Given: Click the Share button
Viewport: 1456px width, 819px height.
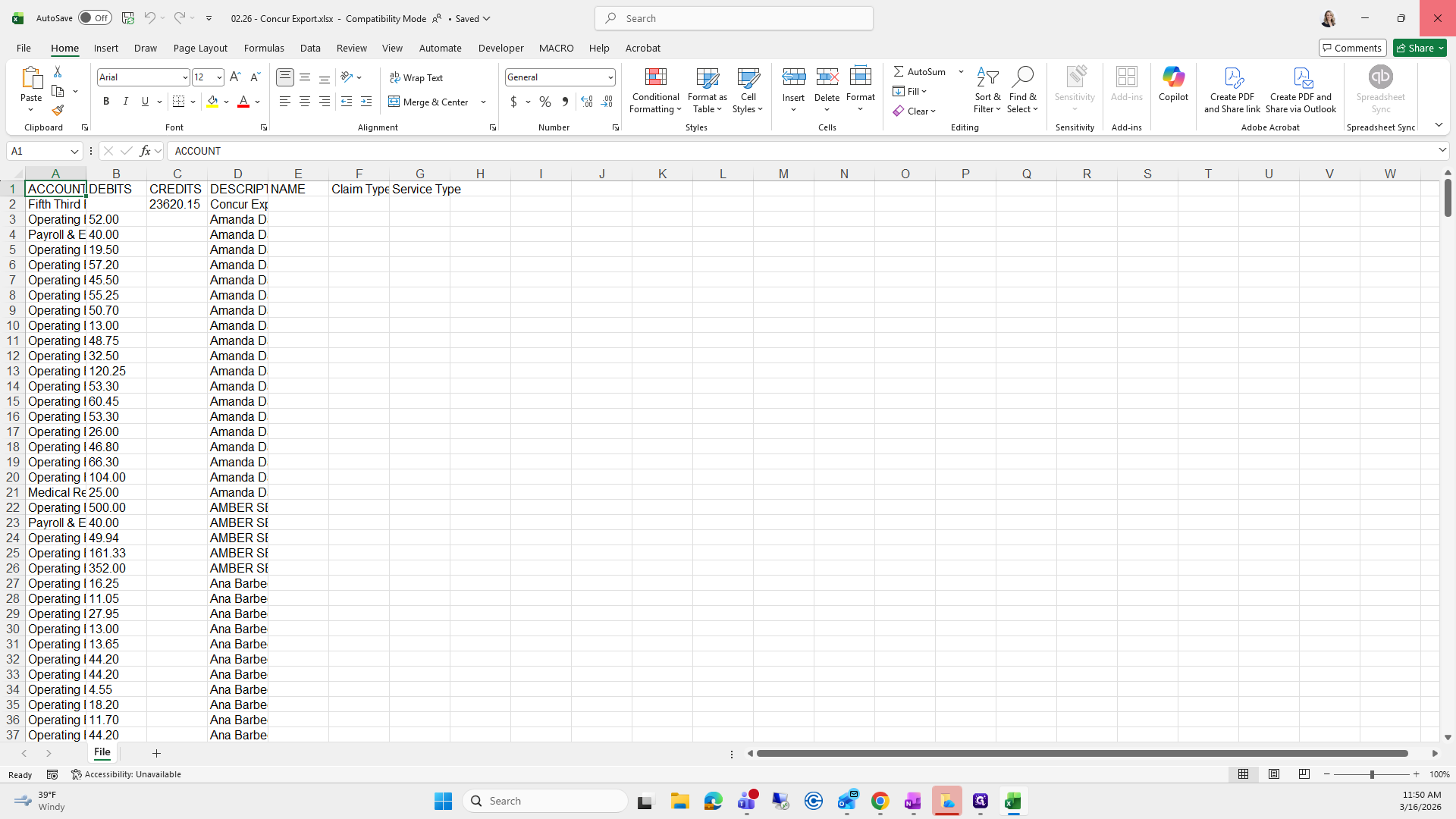Looking at the screenshot, I should click(1415, 48).
